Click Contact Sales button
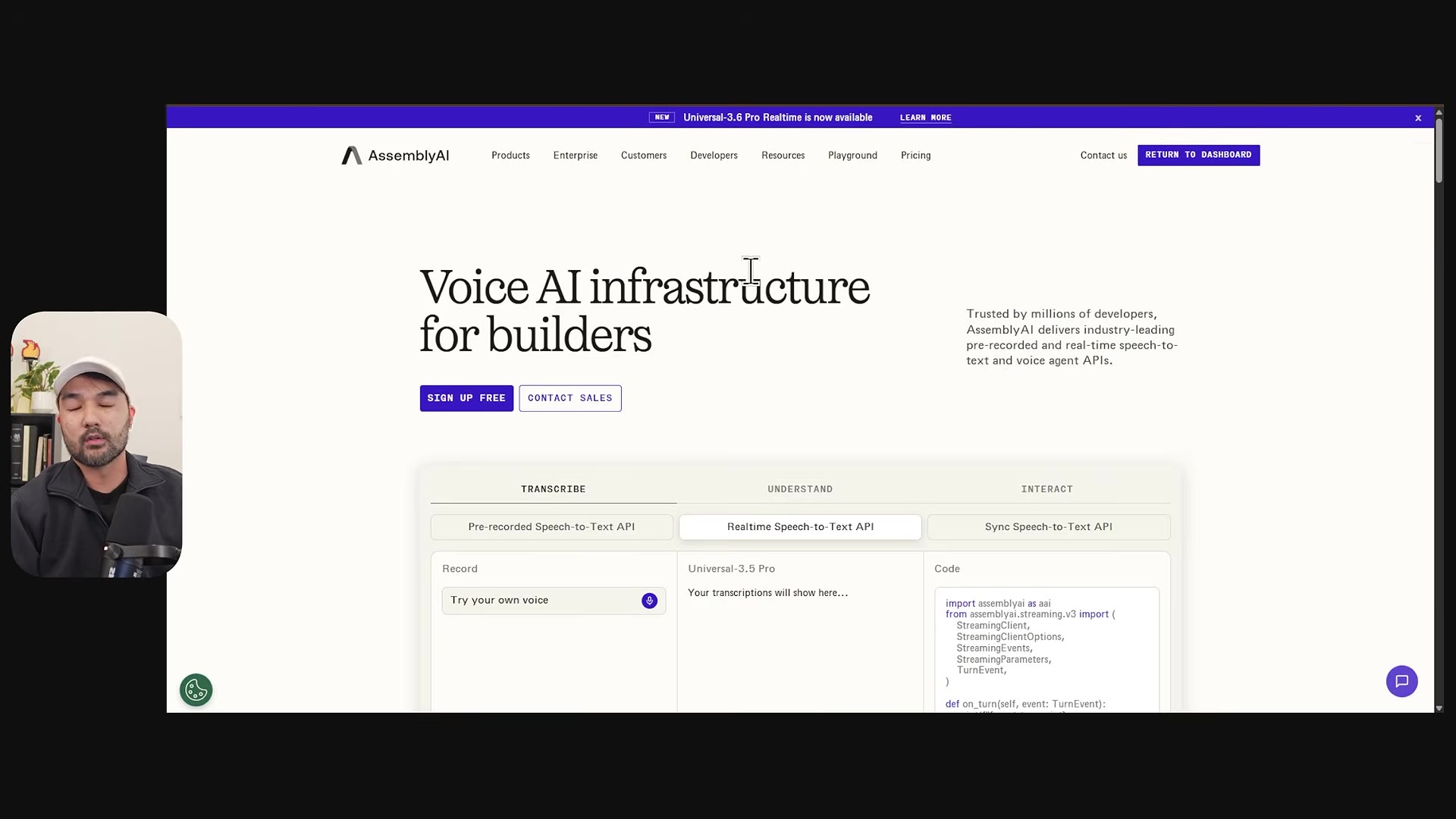 coord(570,398)
